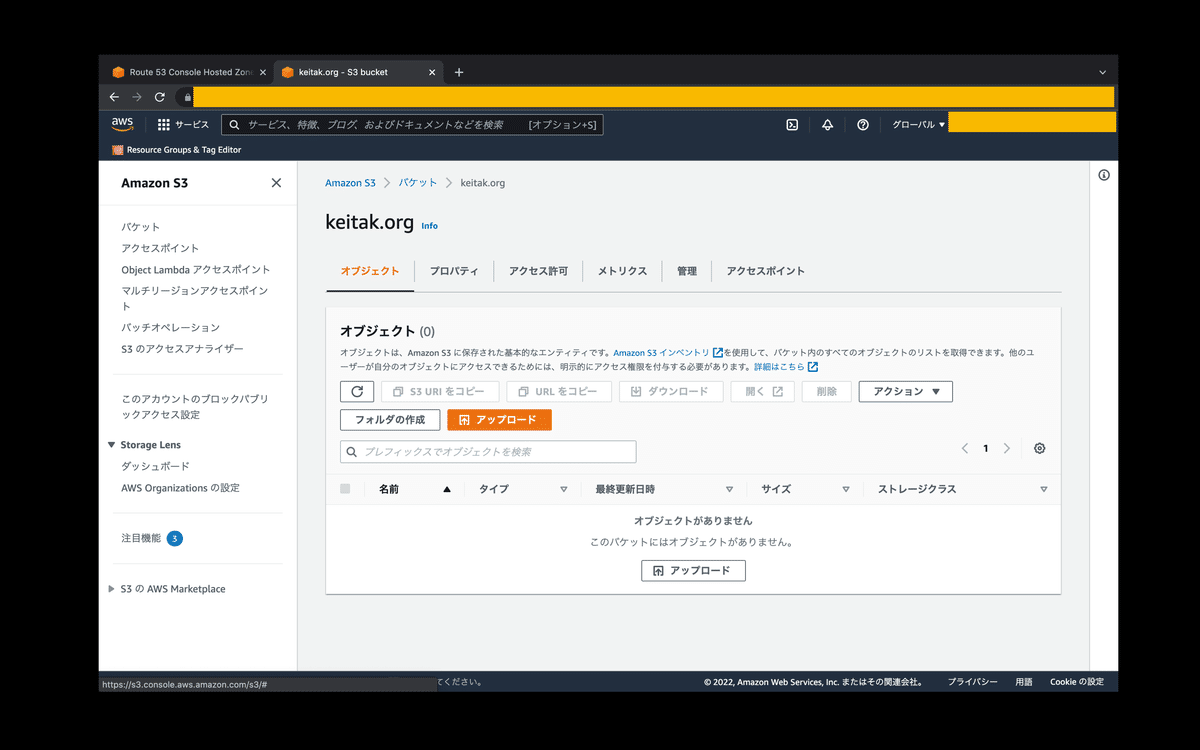
Task: Click フォルダの作成 button
Action: 390,420
